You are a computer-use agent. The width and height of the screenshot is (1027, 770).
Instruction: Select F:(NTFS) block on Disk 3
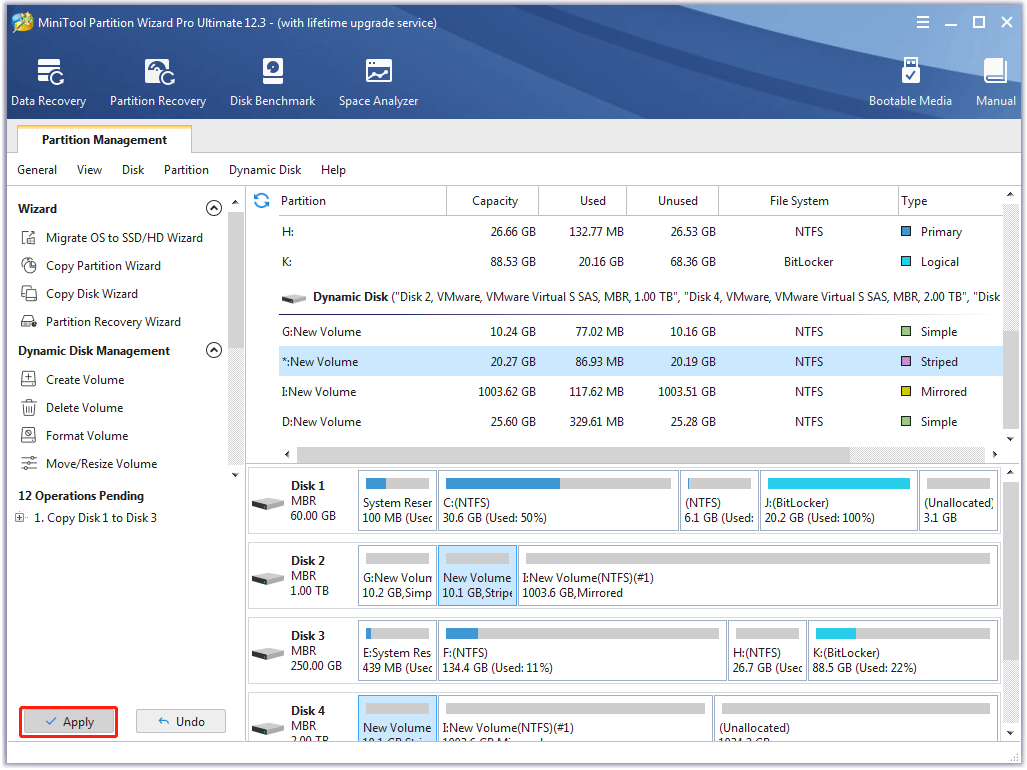(x=582, y=651)
